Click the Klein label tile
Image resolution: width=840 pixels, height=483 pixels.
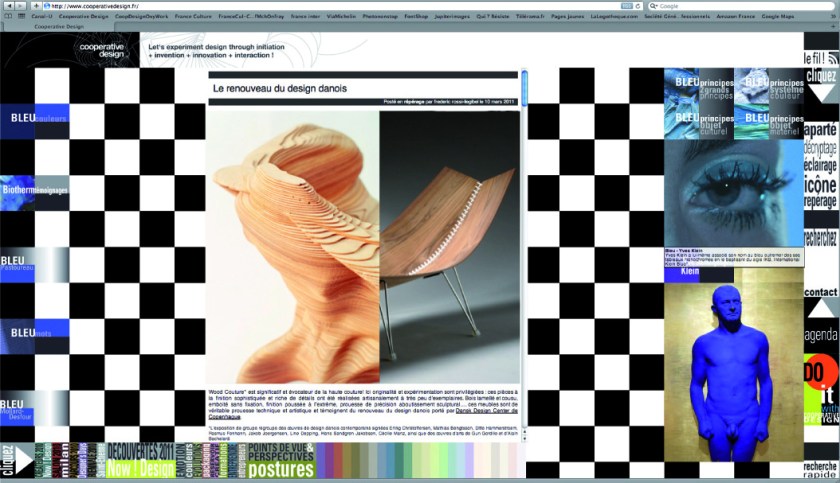tap(699, 274)
